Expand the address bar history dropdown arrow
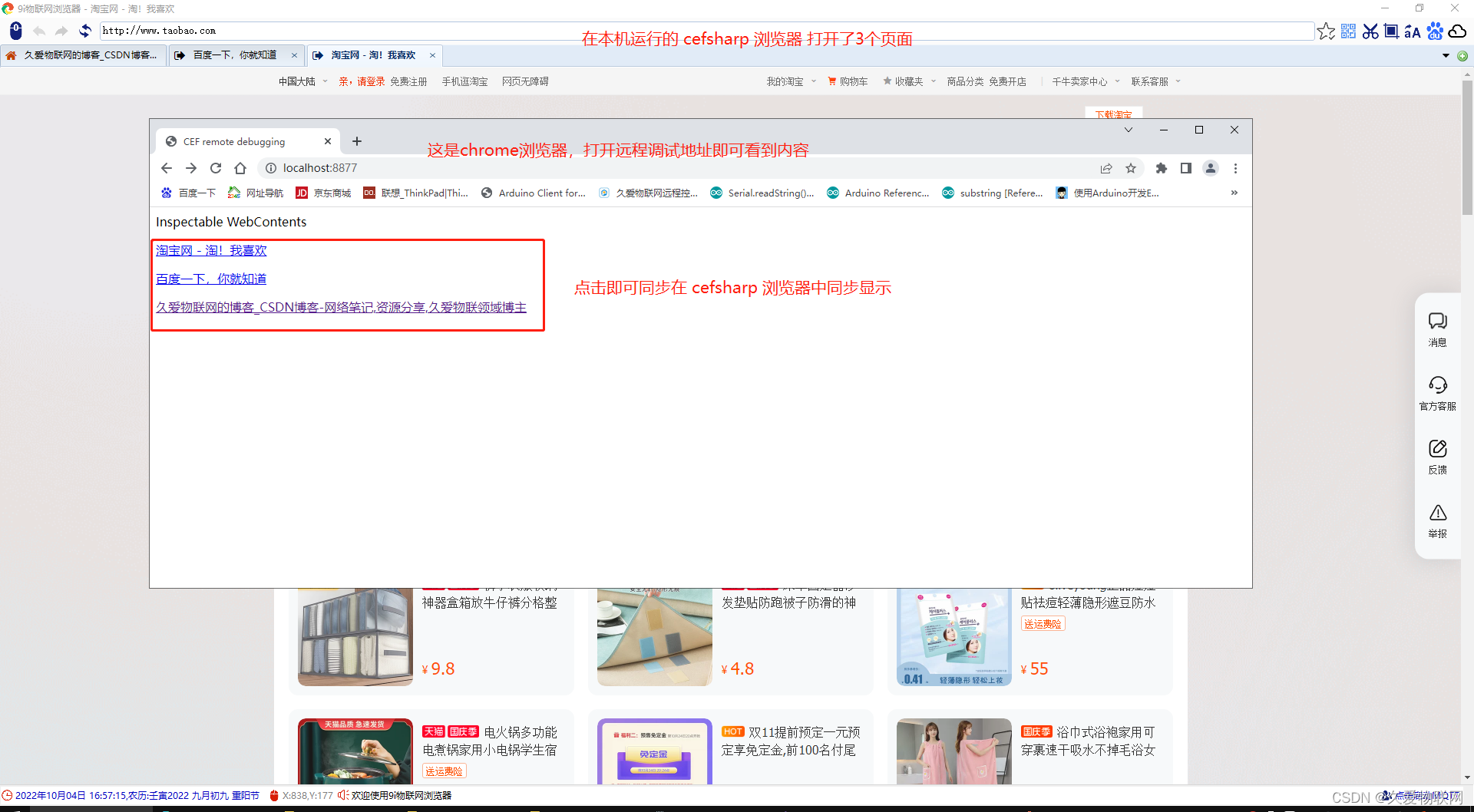The width and height of the screenshot is (1474, 812). coord(1446,55)
